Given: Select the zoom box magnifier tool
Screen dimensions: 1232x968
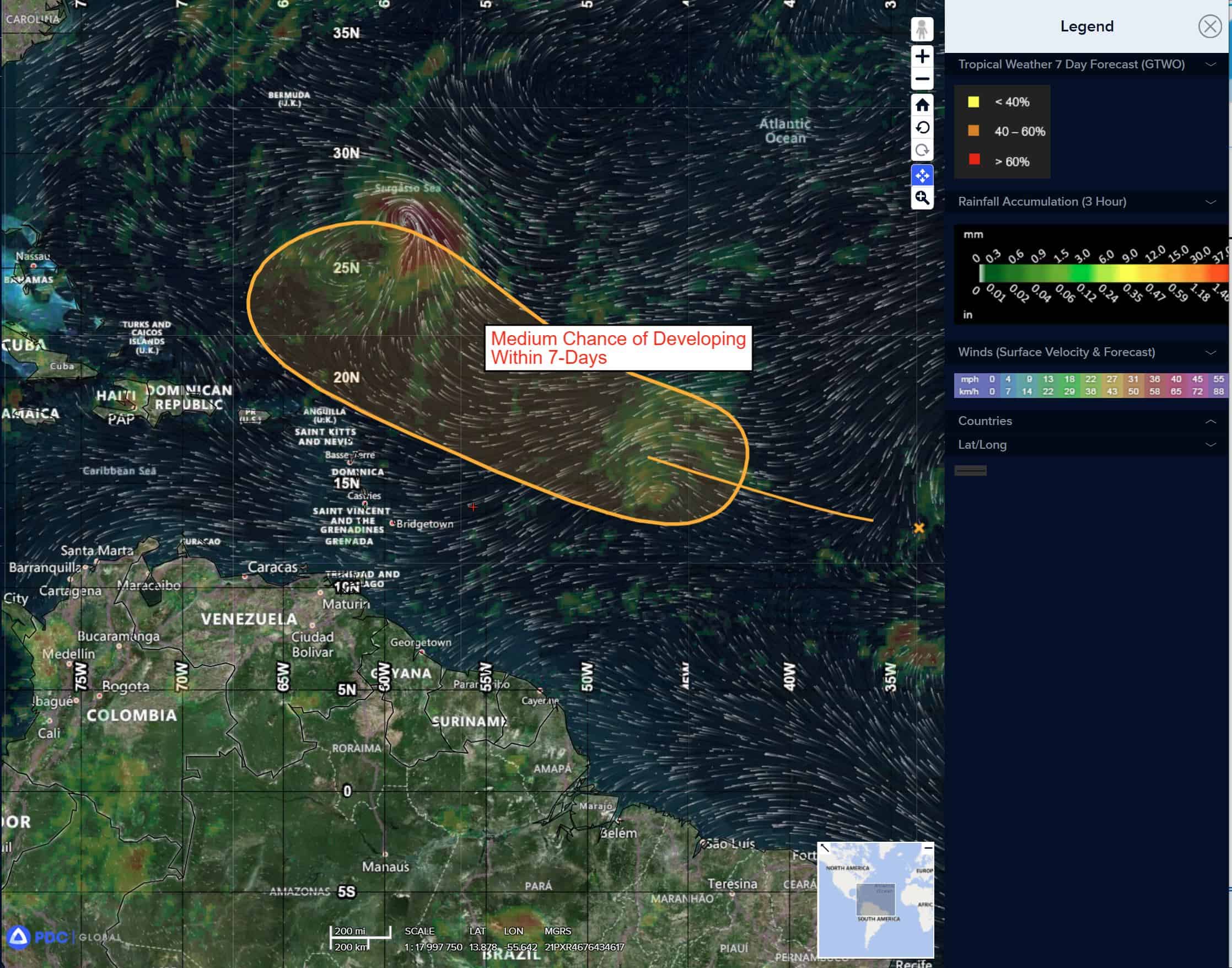Looking at the screenshot, I should click(922, 198).
